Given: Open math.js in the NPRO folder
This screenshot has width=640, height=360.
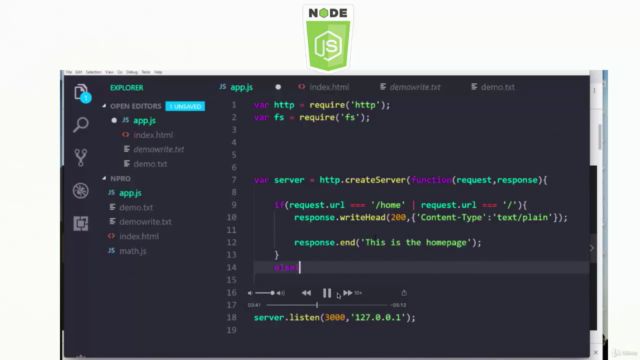Looking at the screenshot, I should tap(133, 251).
